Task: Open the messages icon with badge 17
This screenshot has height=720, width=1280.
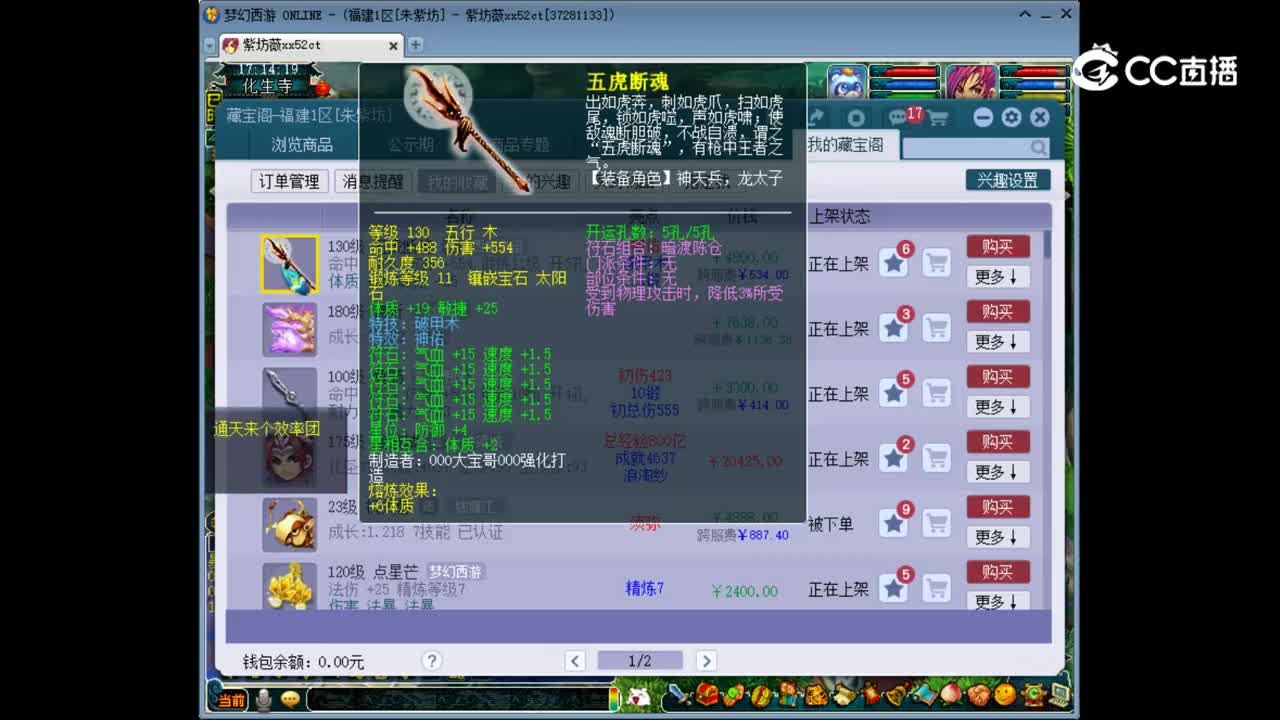Action: point(899,118)
